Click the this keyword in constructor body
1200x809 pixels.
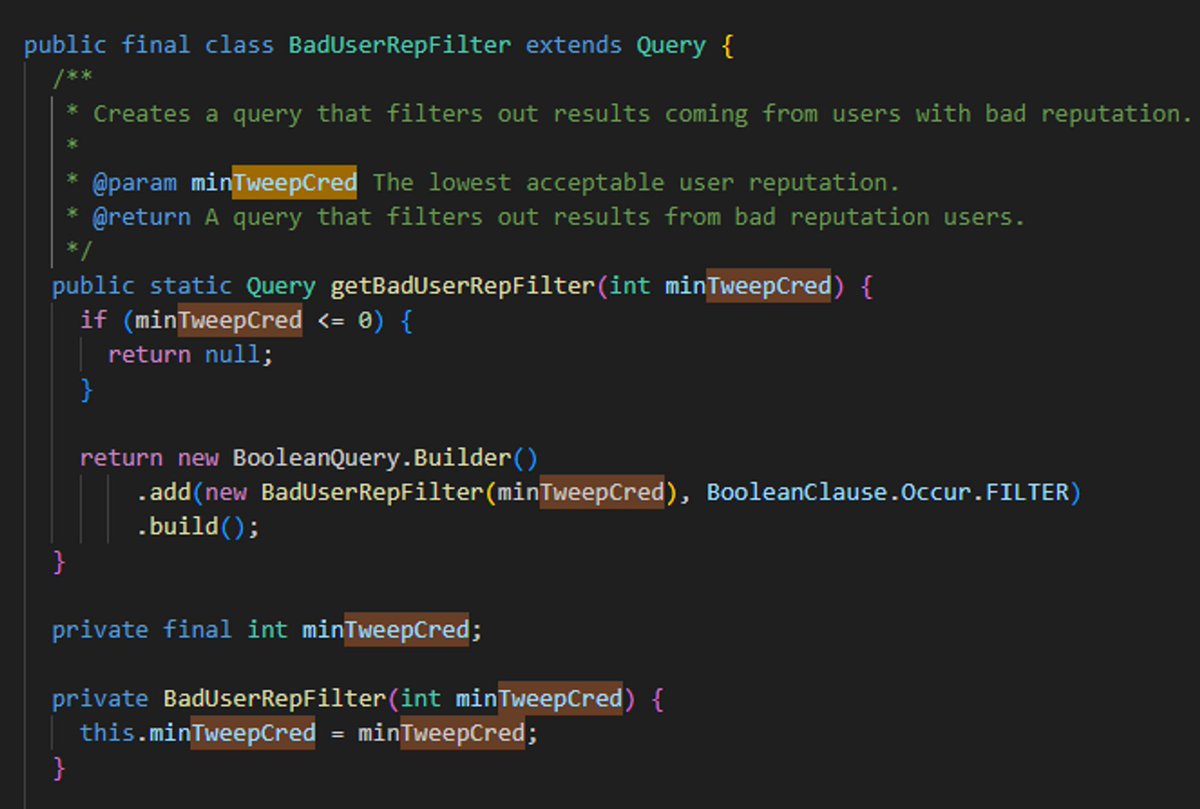point(107,733)
